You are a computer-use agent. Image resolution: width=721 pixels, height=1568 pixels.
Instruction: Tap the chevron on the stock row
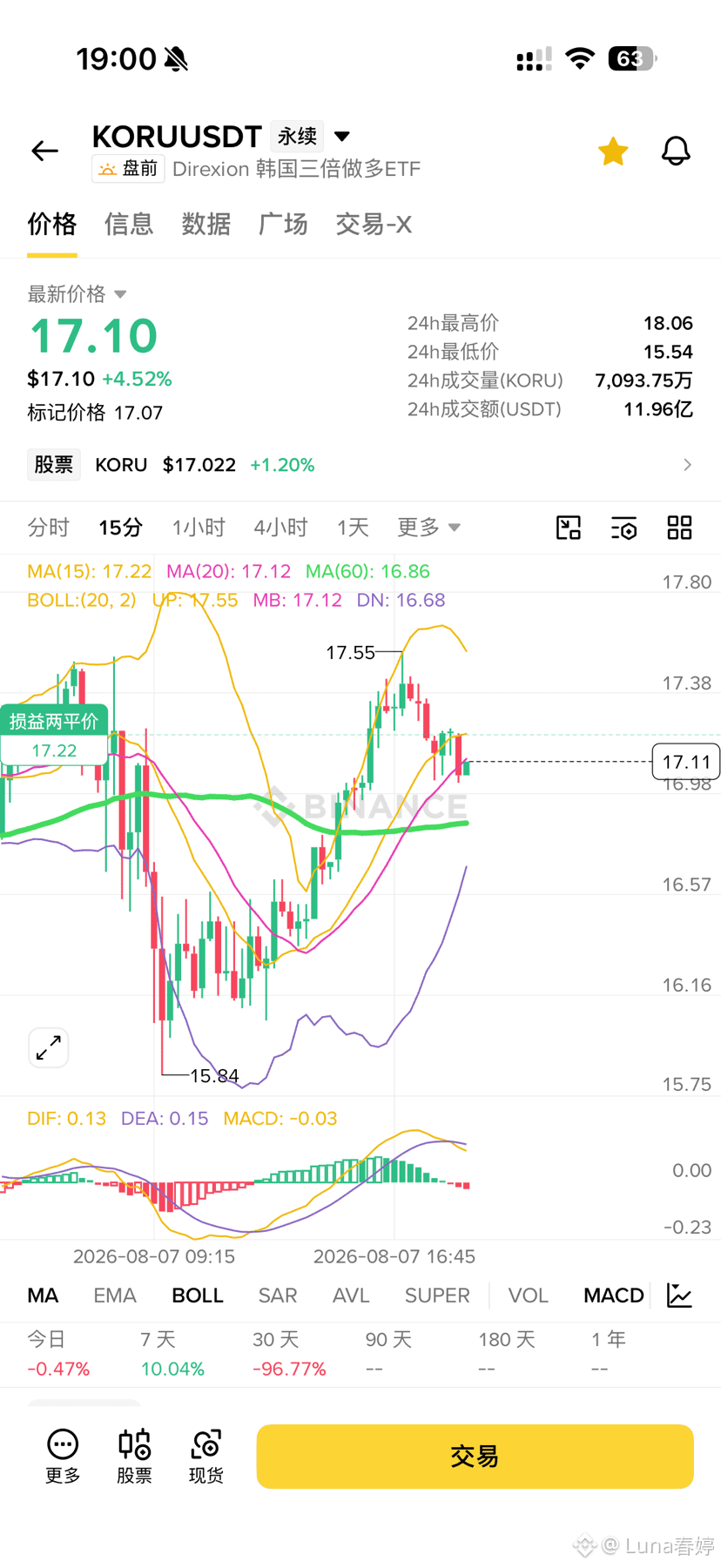pyautogui.click(x=687, y=465)
